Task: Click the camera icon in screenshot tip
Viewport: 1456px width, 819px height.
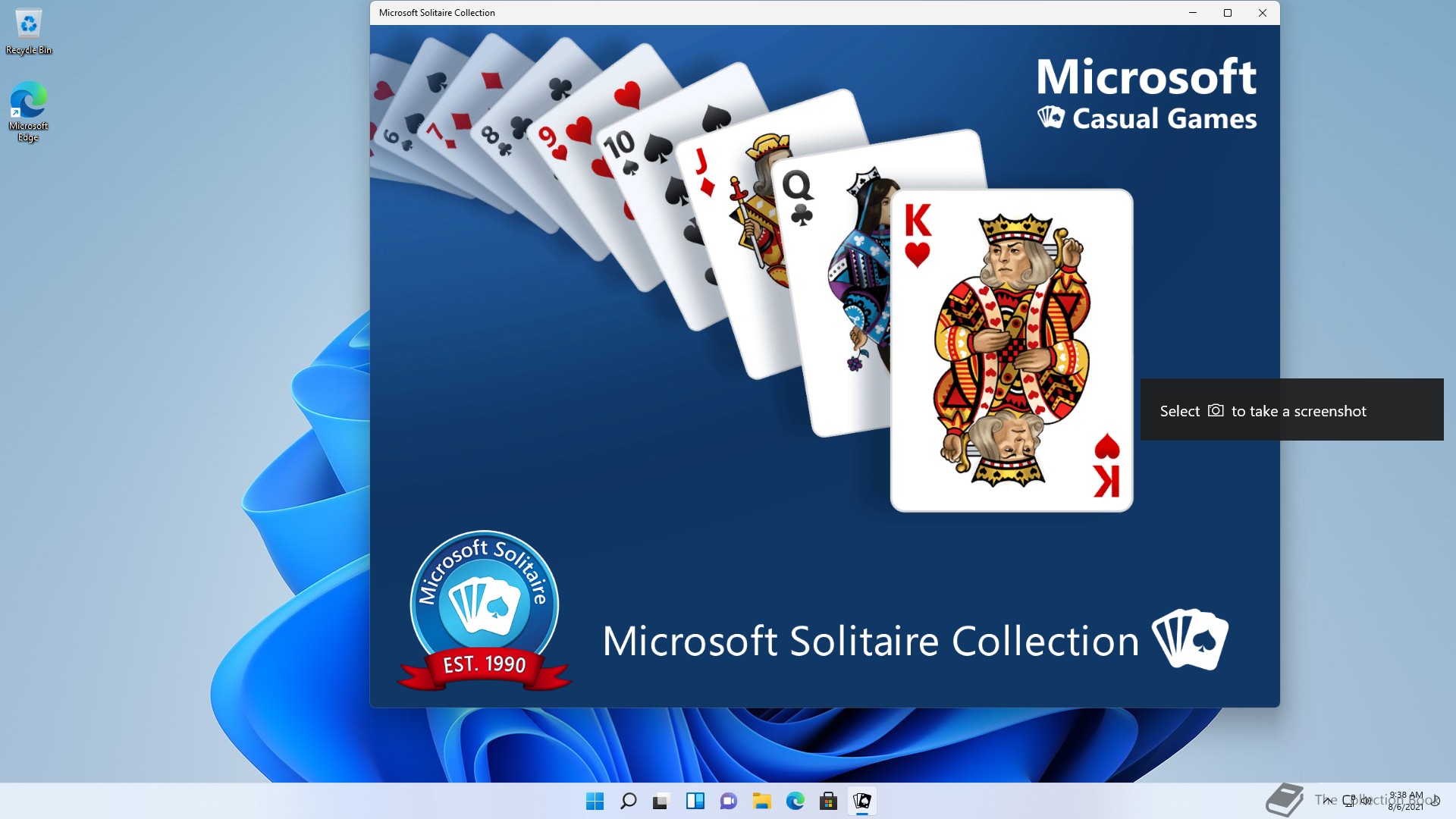Action: (1216, 410)
